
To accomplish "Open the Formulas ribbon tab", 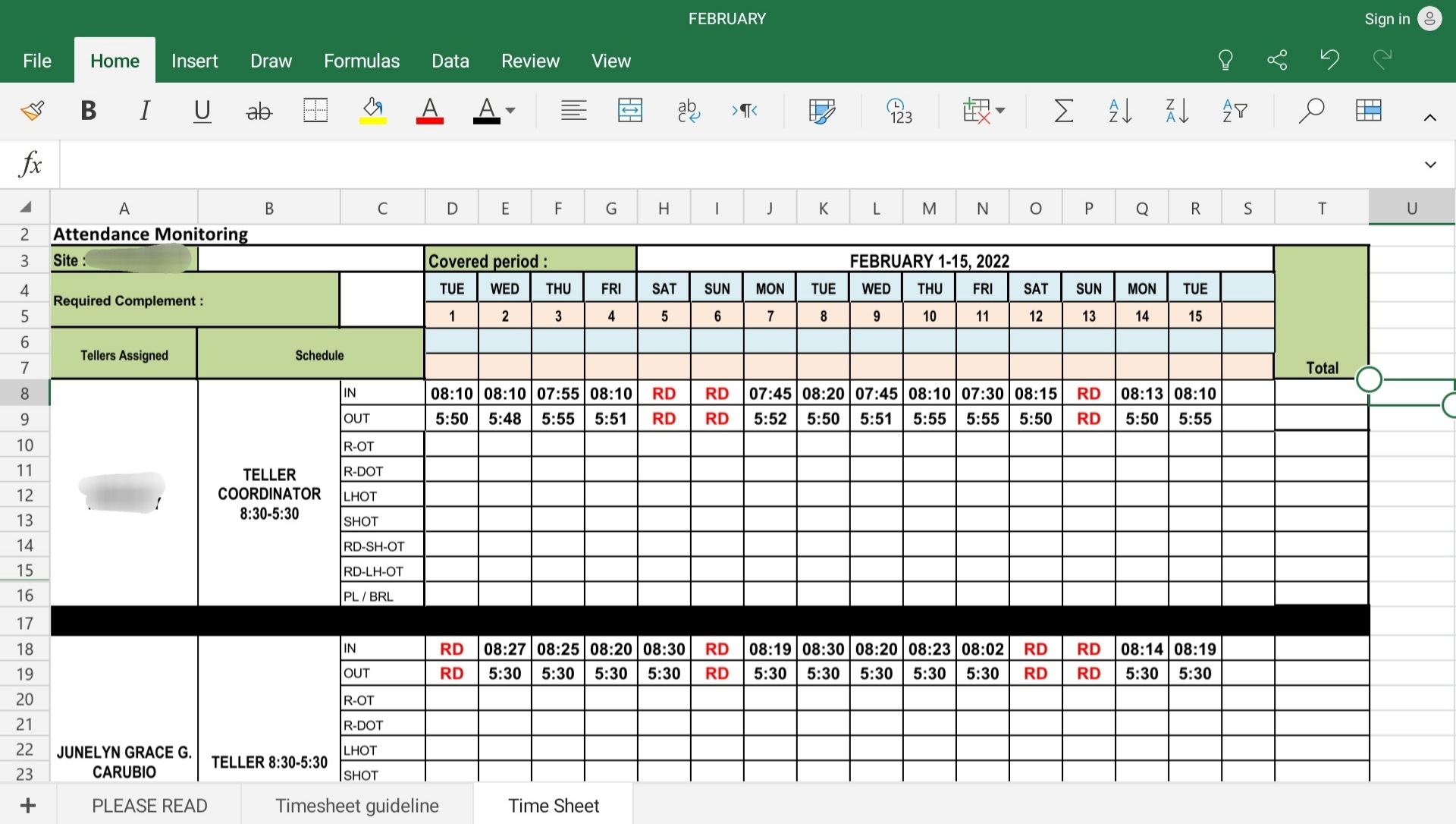I will point(362,61).
